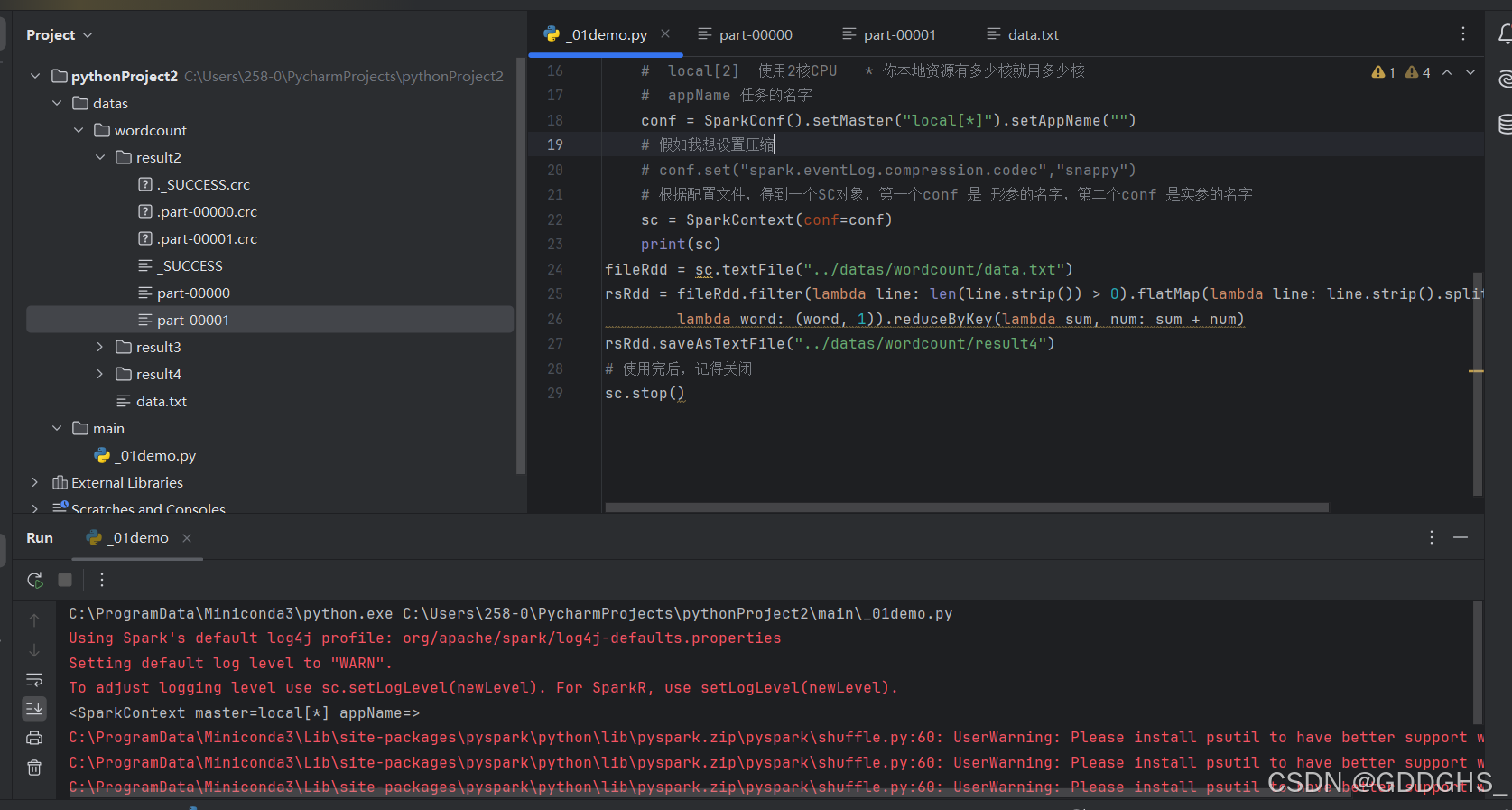The height and width of the screenshot is (810, 1512).
Task: Expand Scratches and Consoles node
Action: point(35,508)
